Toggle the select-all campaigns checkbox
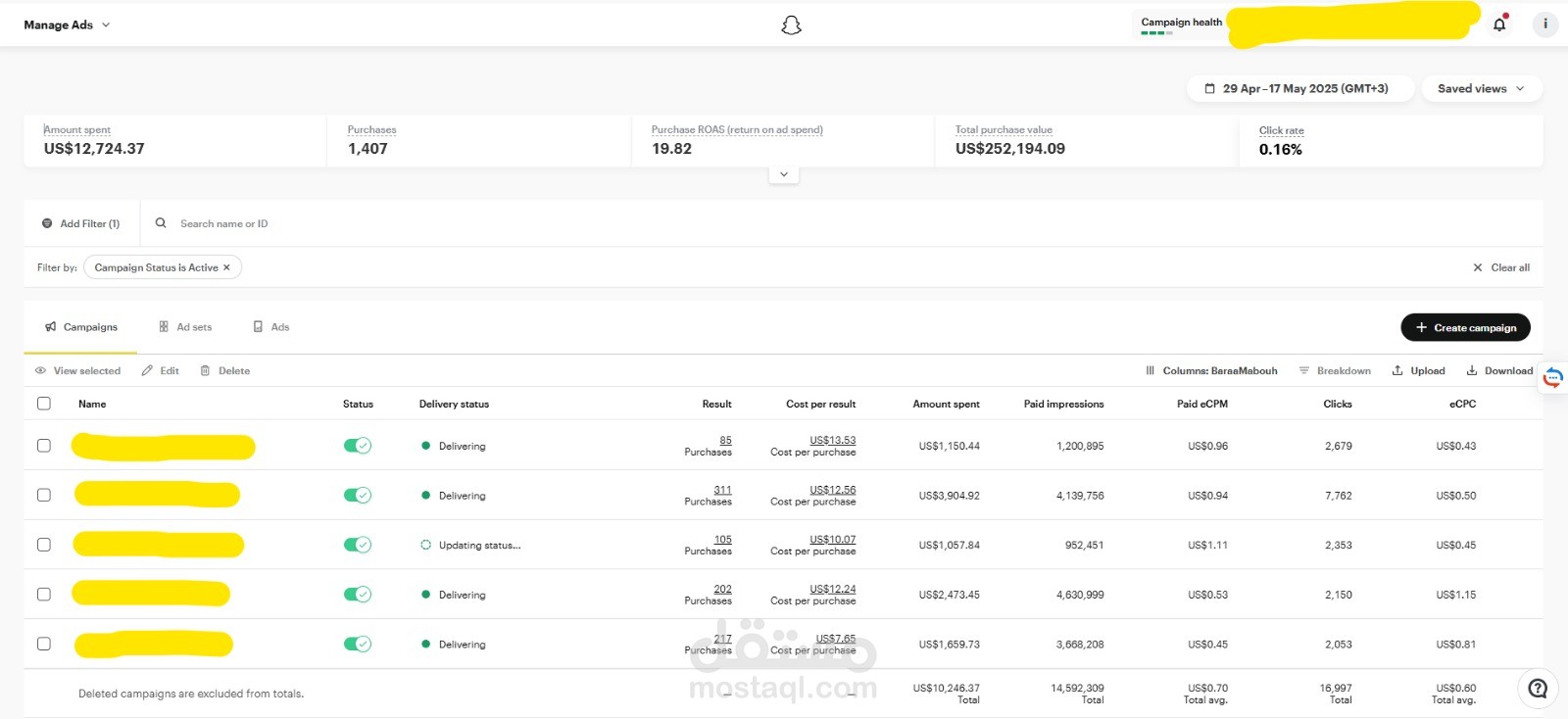The width and height of the screenshot is (1568, 719). coord(44,404)
